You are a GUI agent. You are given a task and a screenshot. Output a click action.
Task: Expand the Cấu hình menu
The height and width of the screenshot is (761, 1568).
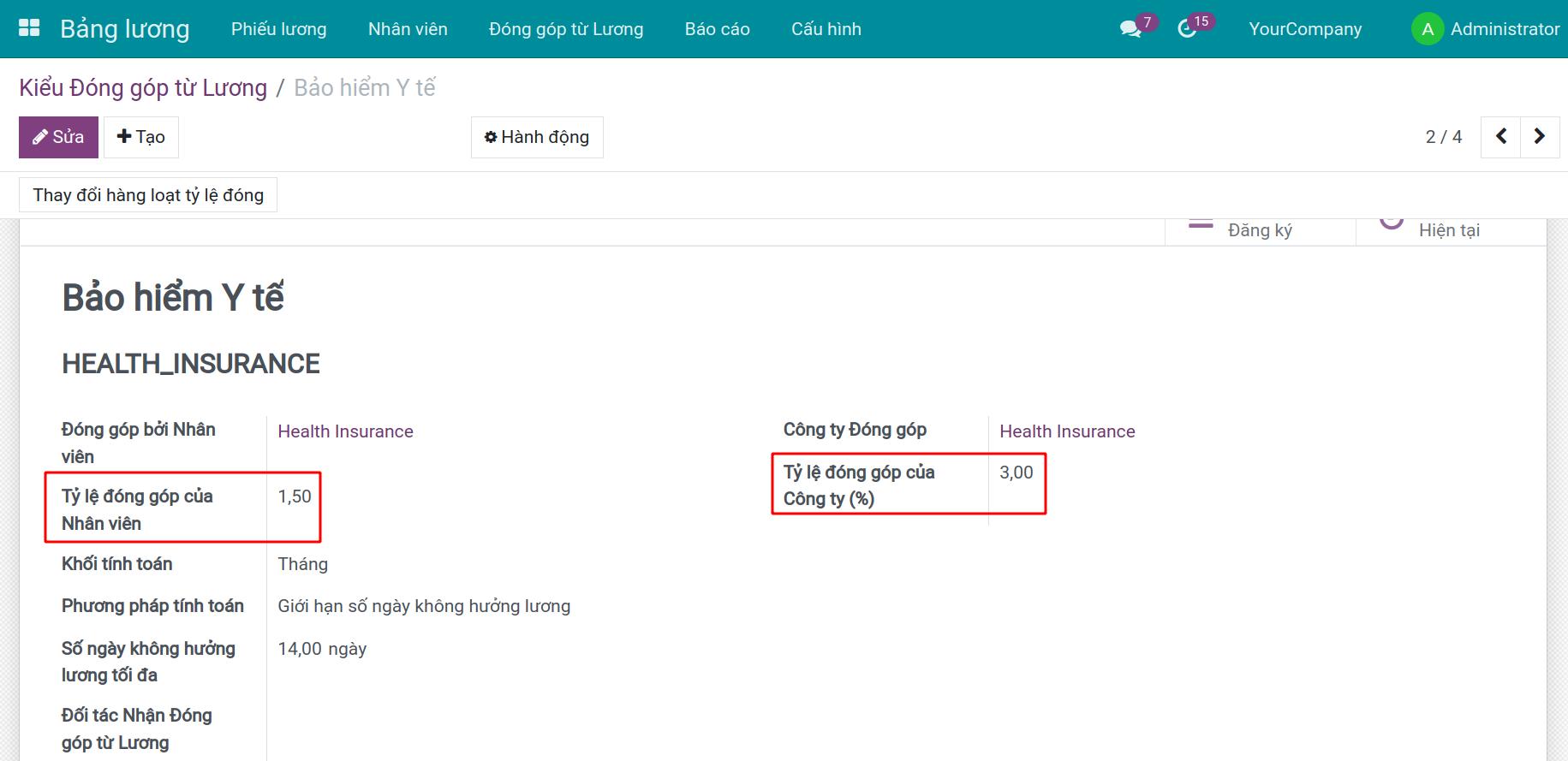(x=826, y=29)
